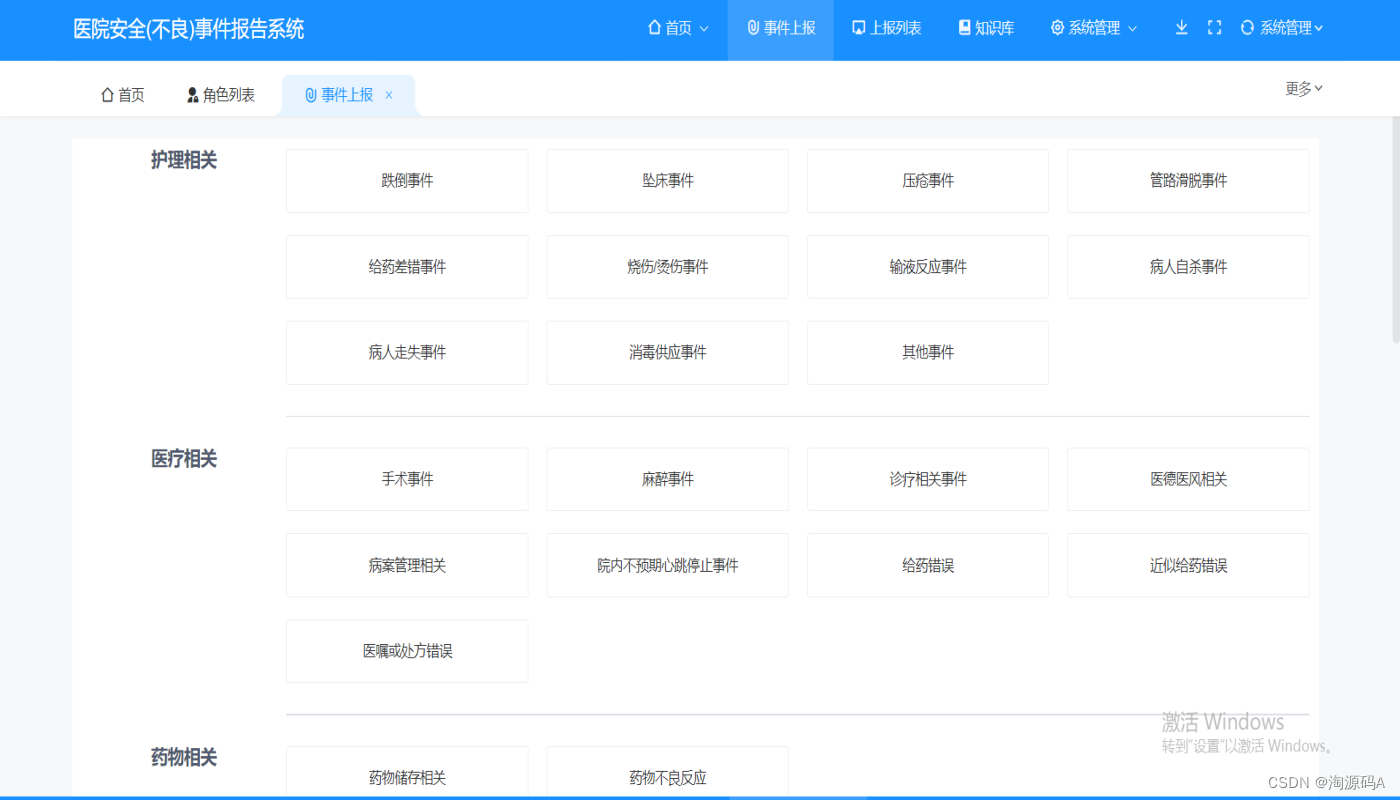Choose 管路滑脱事件 event type
This screenshot has height=800, width=1400.
[x=1188, y=181]
